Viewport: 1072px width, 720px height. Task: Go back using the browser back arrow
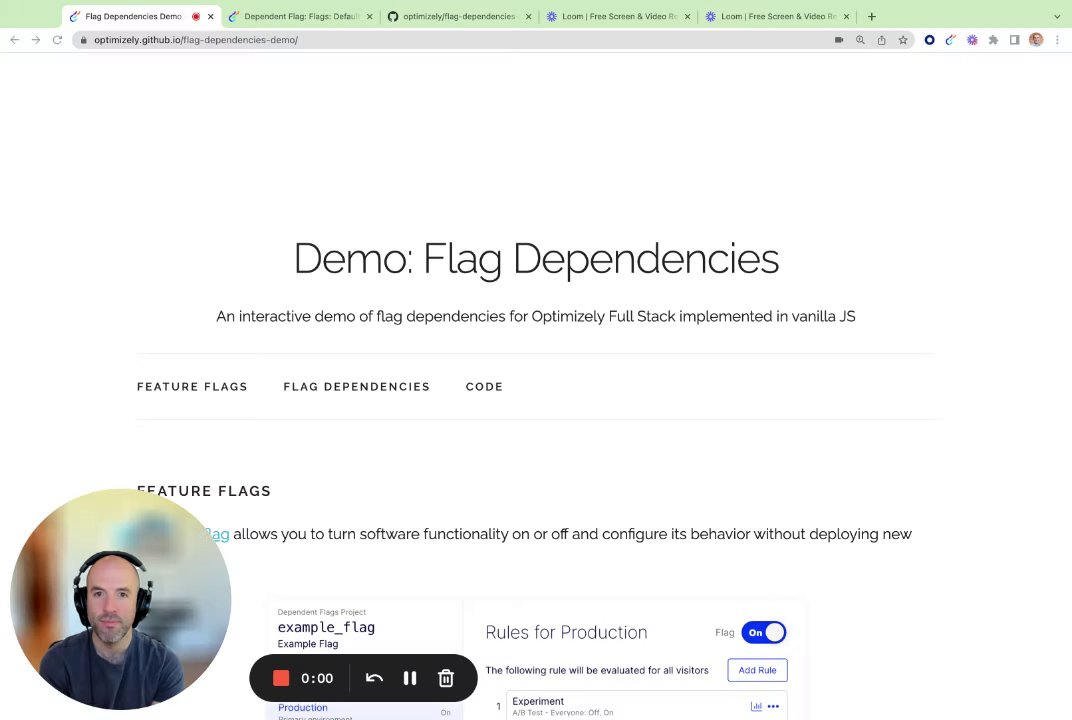coord(14,40)
